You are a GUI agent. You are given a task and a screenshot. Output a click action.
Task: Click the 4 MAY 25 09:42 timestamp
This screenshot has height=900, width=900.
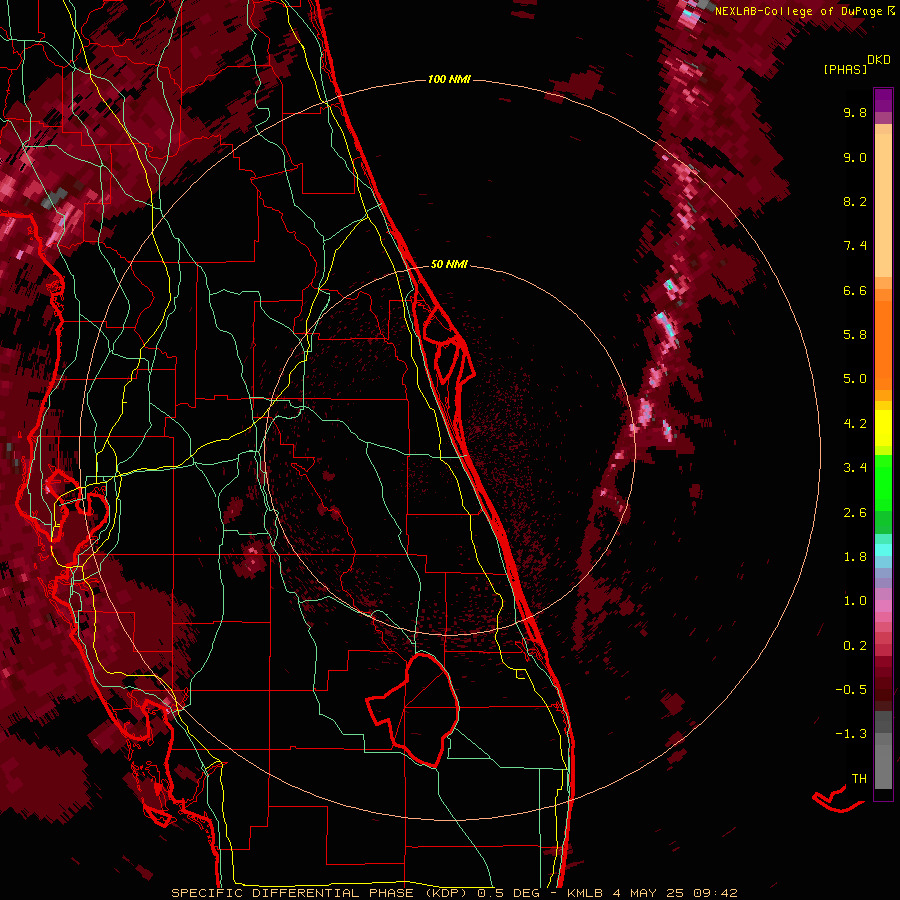[675, 893]
